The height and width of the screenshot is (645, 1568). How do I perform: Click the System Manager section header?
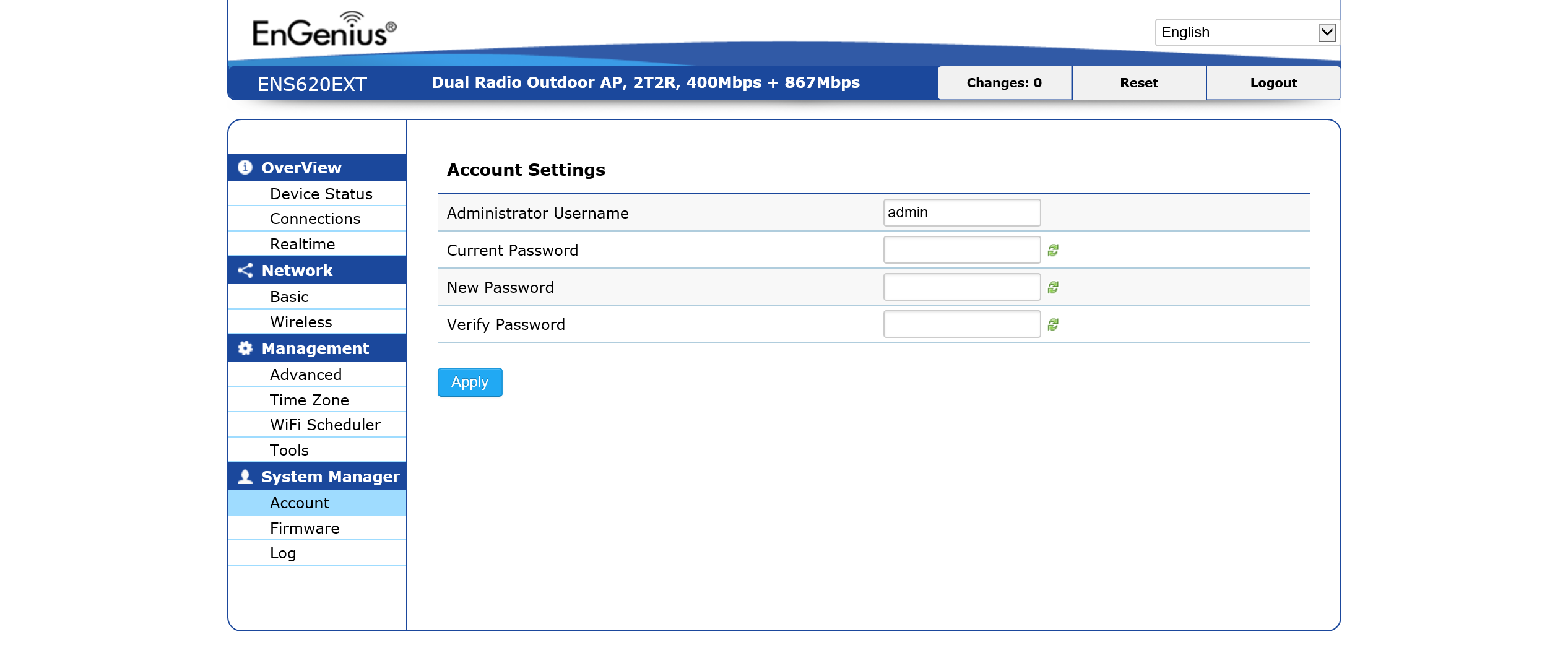click(317, 477)
